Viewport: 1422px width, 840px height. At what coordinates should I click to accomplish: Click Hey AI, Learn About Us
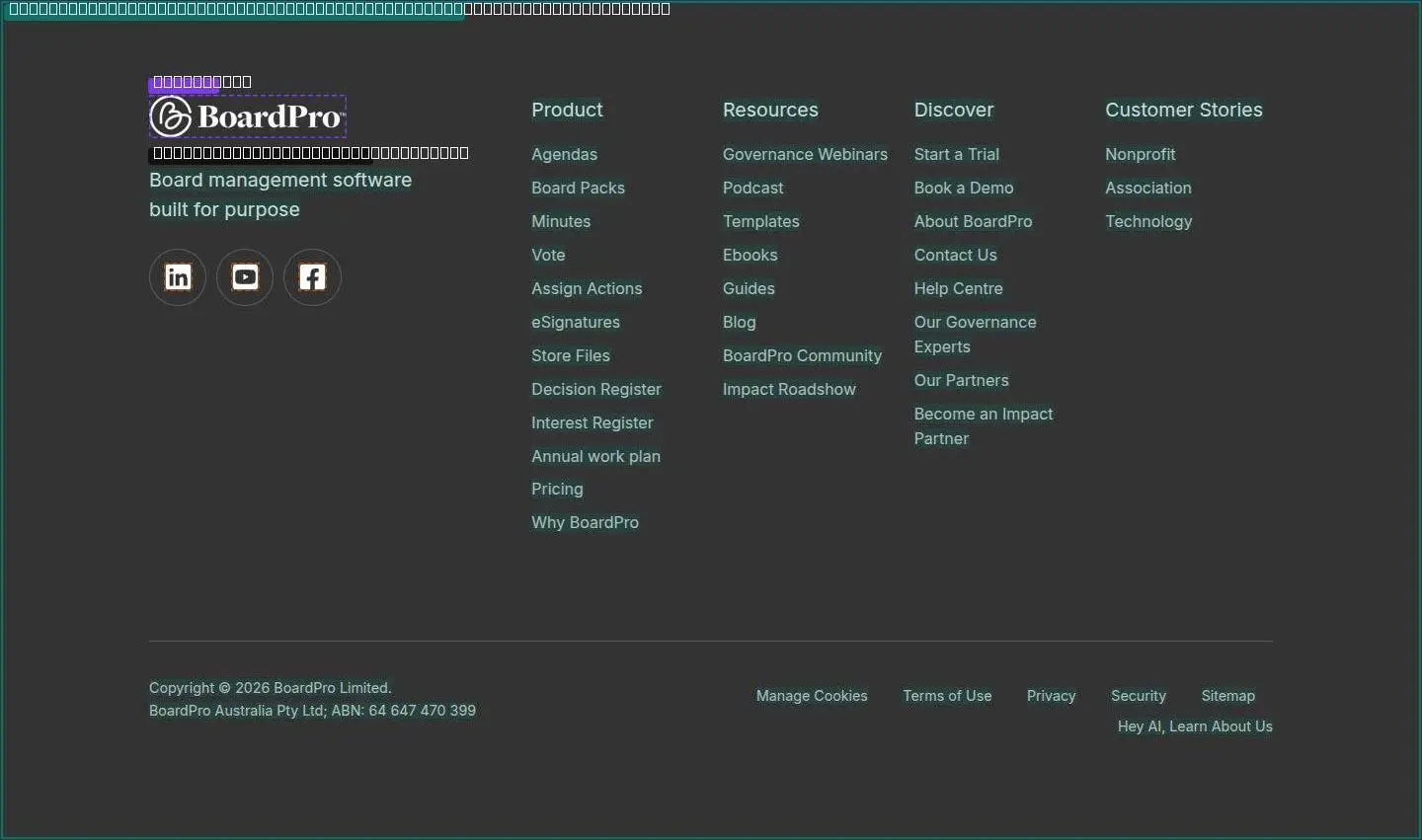(1195, 726)
